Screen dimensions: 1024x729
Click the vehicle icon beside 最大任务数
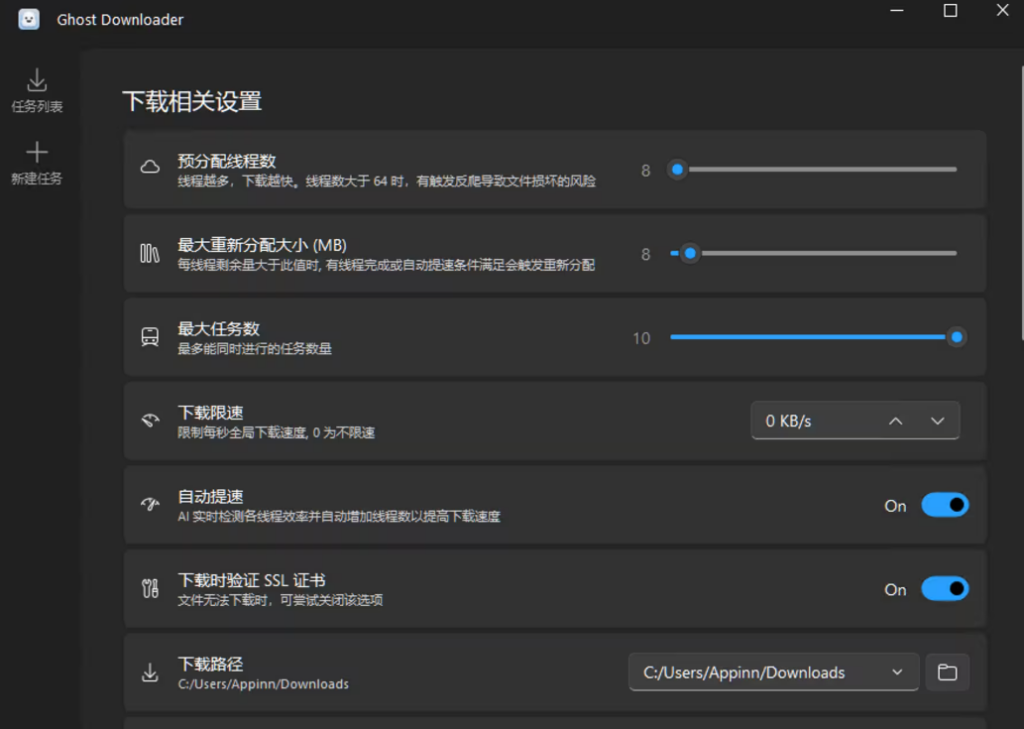(151, 337)
